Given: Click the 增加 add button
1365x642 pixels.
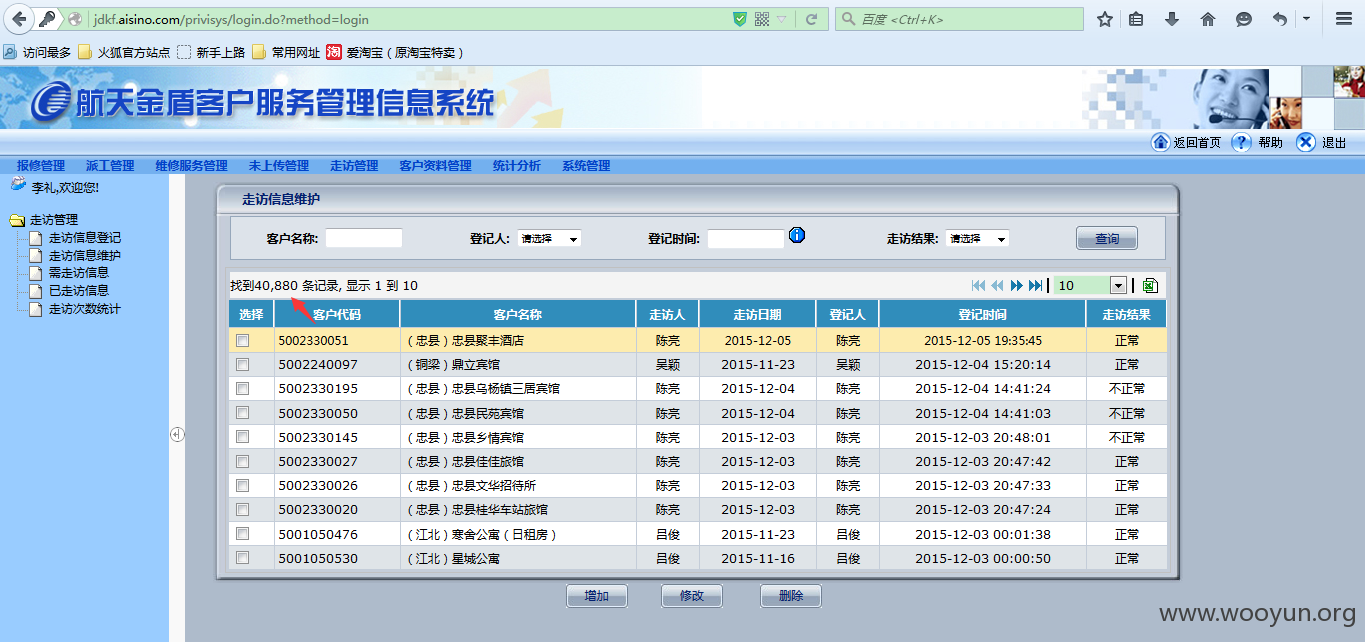Looking at the screenshot, I should (x=597, y=596).
